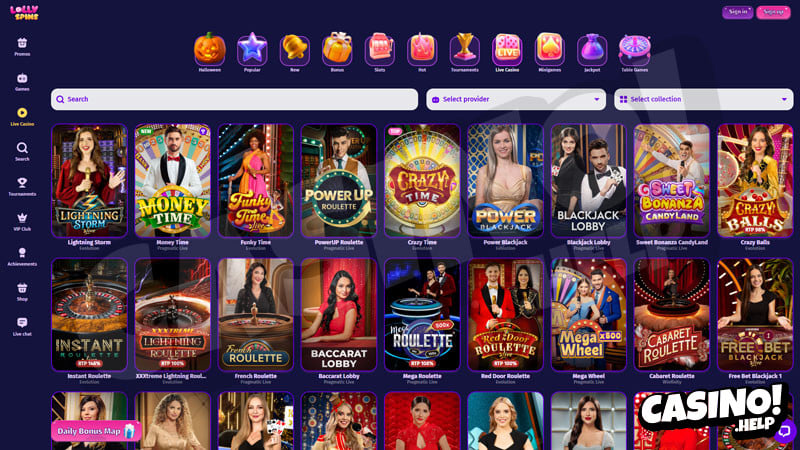Open VIP Club crown in sidebar

[22, 221]
